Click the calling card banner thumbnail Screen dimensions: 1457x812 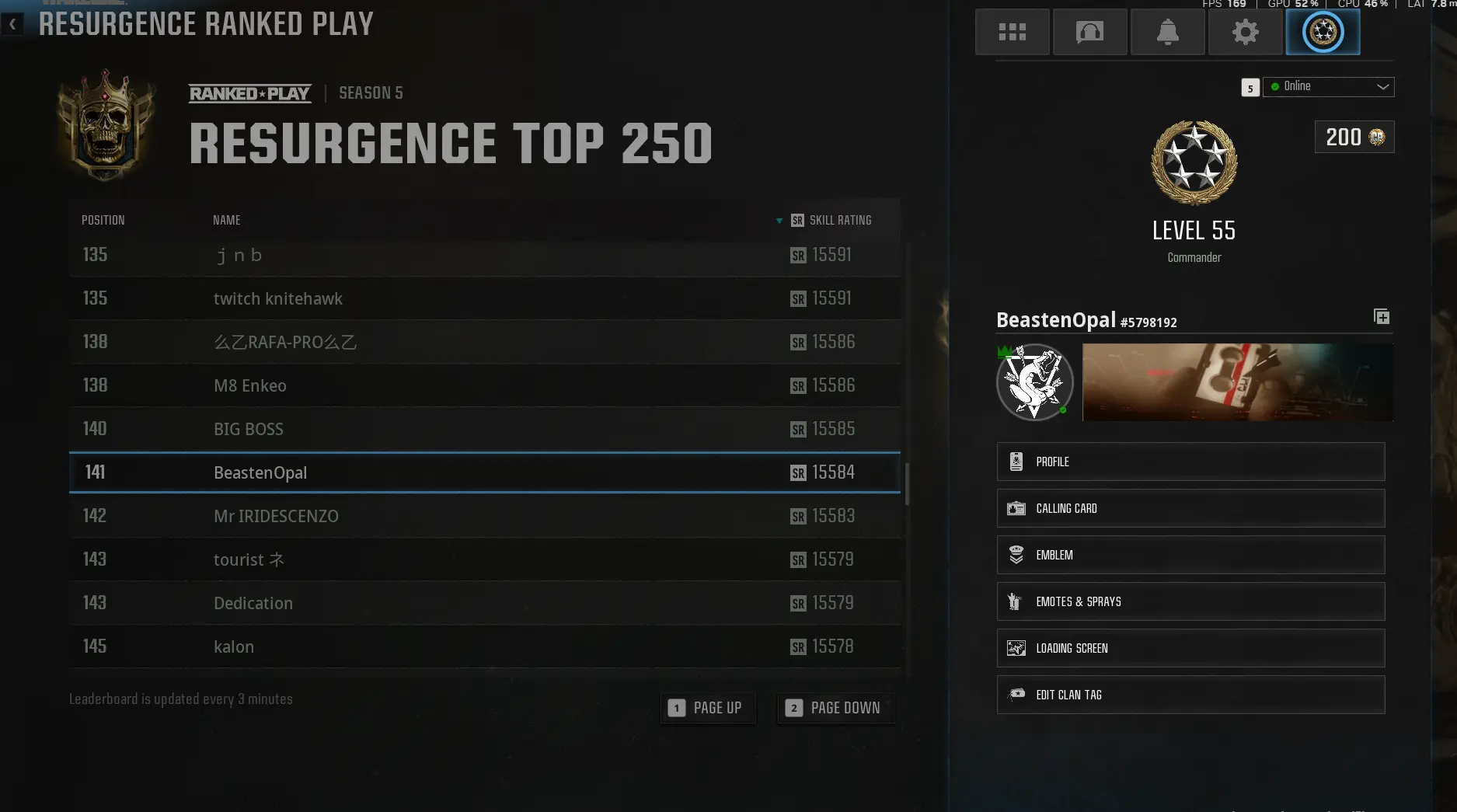1237,382
